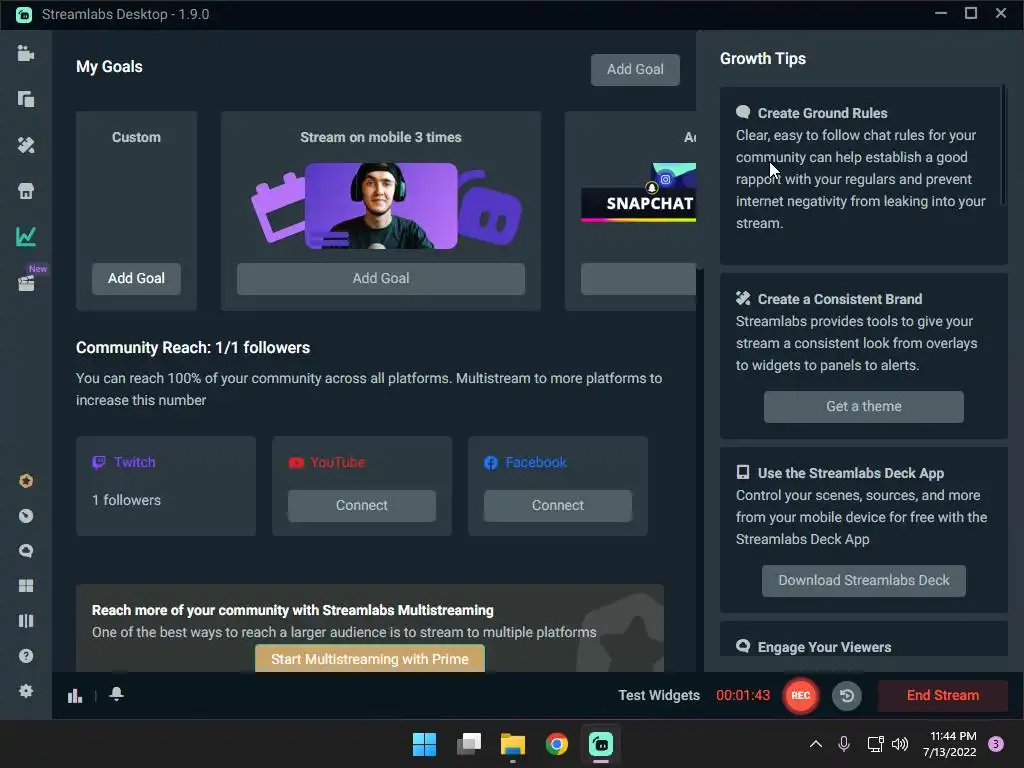Open the Prime star icon in the sidebar

click(x=25, y=481)
